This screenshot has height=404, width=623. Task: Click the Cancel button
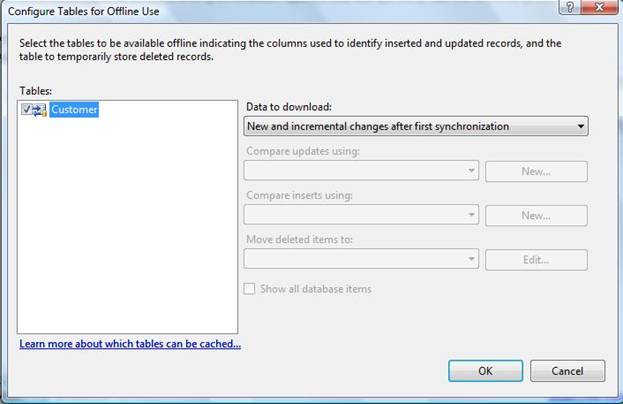(x=567, y=371)
